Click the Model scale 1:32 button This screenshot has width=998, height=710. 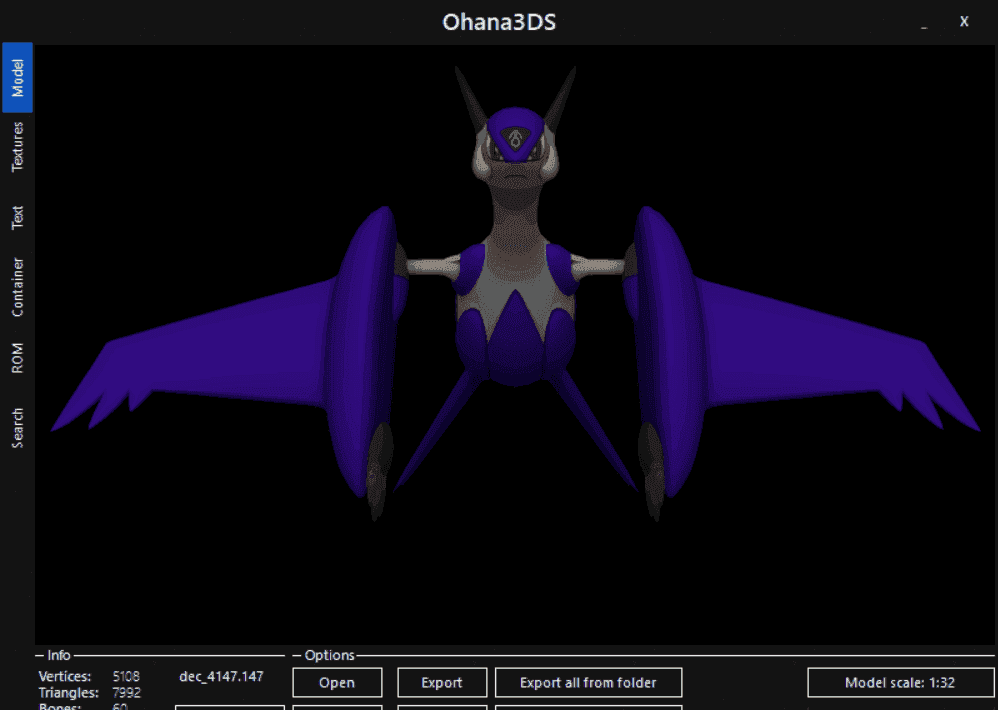click(x=900, y=683)
